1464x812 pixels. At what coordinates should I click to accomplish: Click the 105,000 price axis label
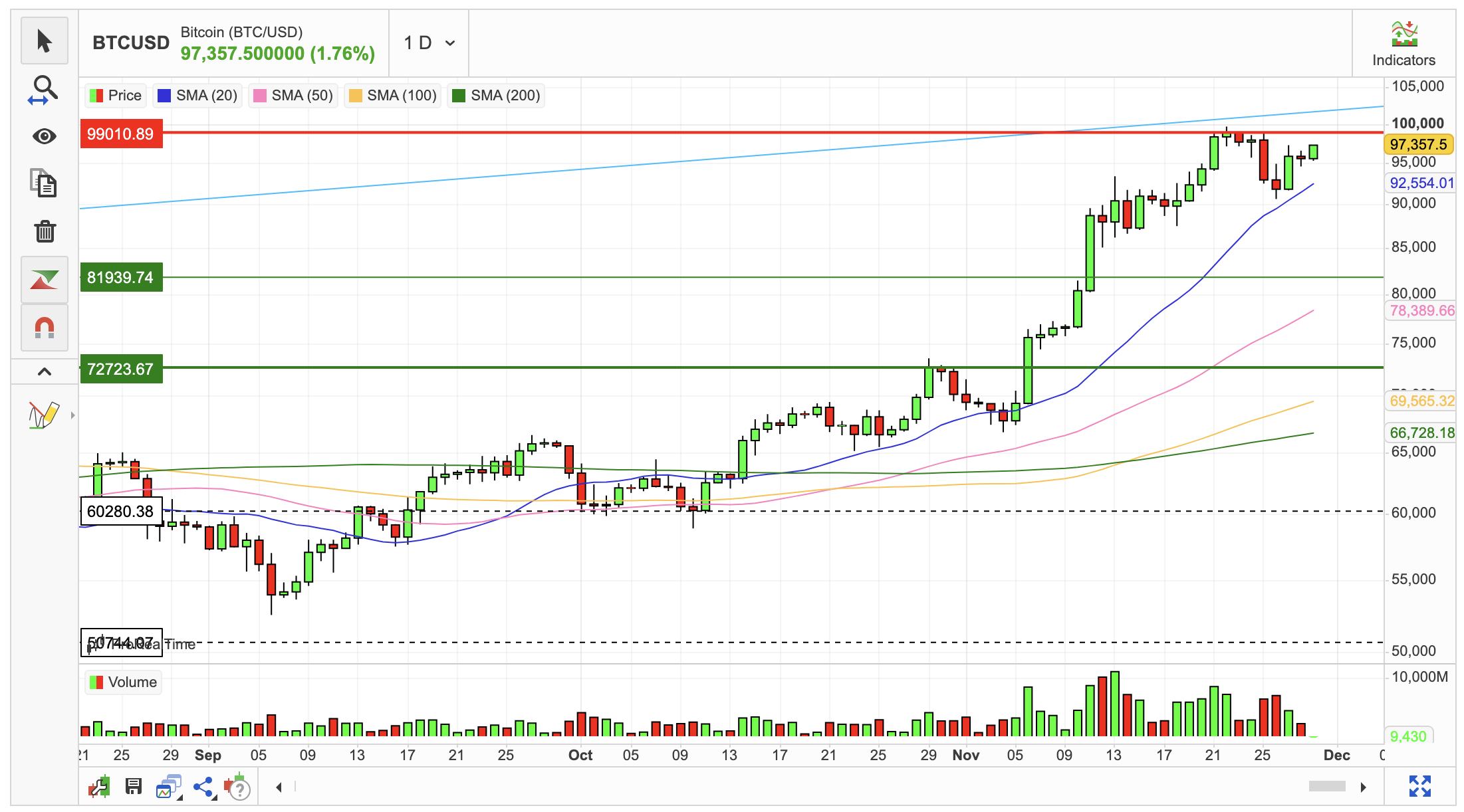[x=1417, y=86]
